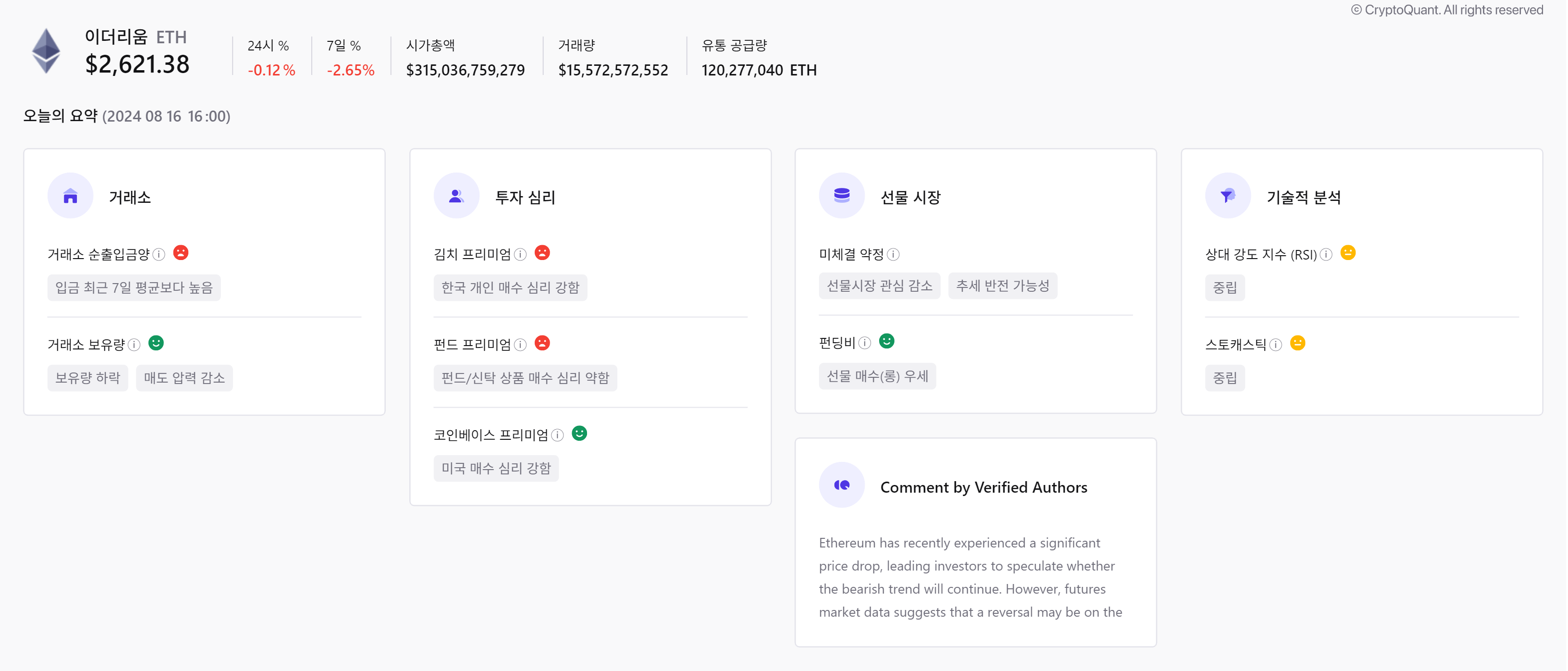
Task: Click the 펀드 프리미엄 label
Action: coord(472,345)
